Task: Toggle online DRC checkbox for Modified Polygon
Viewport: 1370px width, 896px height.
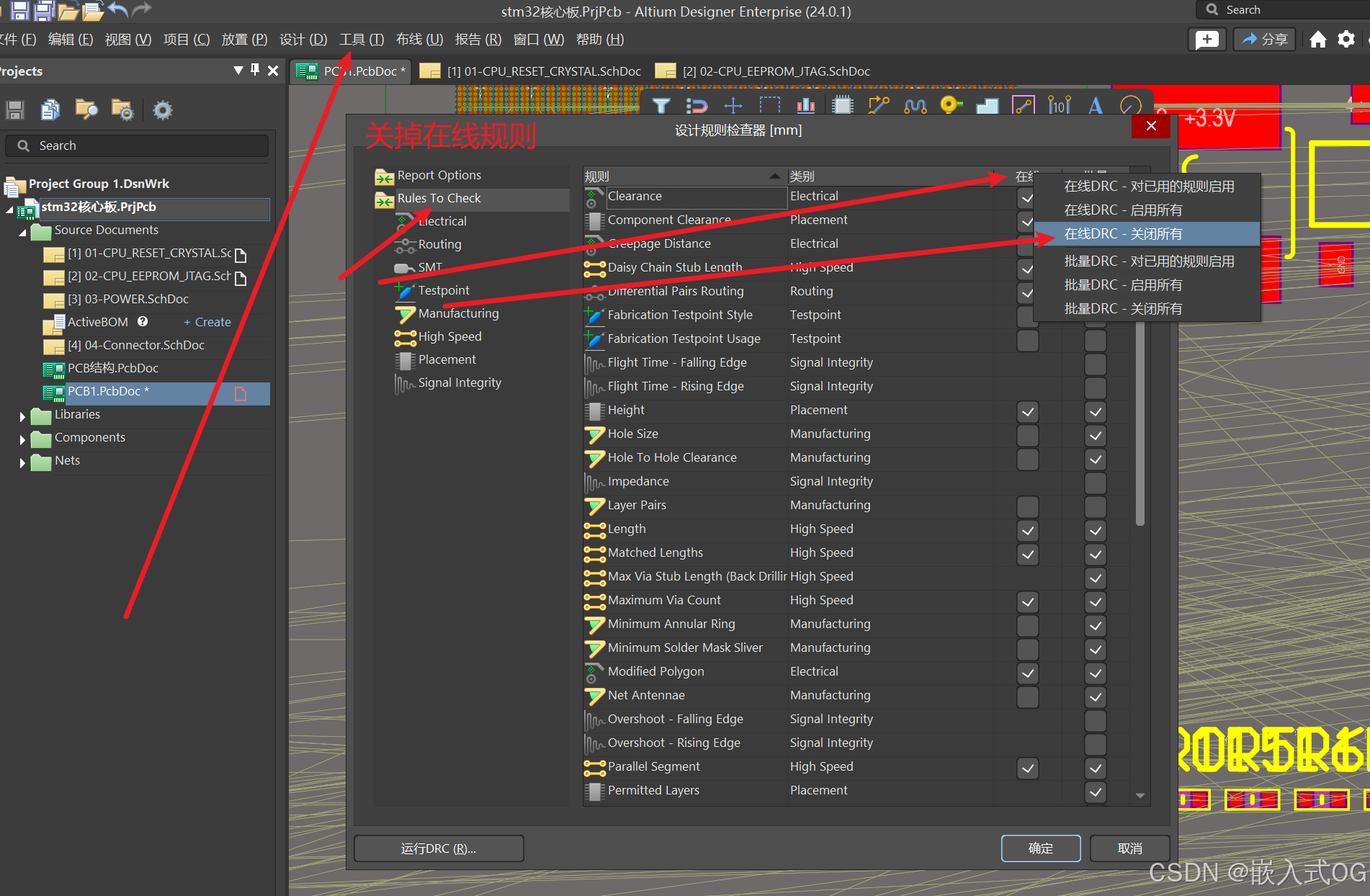Action: pos(1028,673)
